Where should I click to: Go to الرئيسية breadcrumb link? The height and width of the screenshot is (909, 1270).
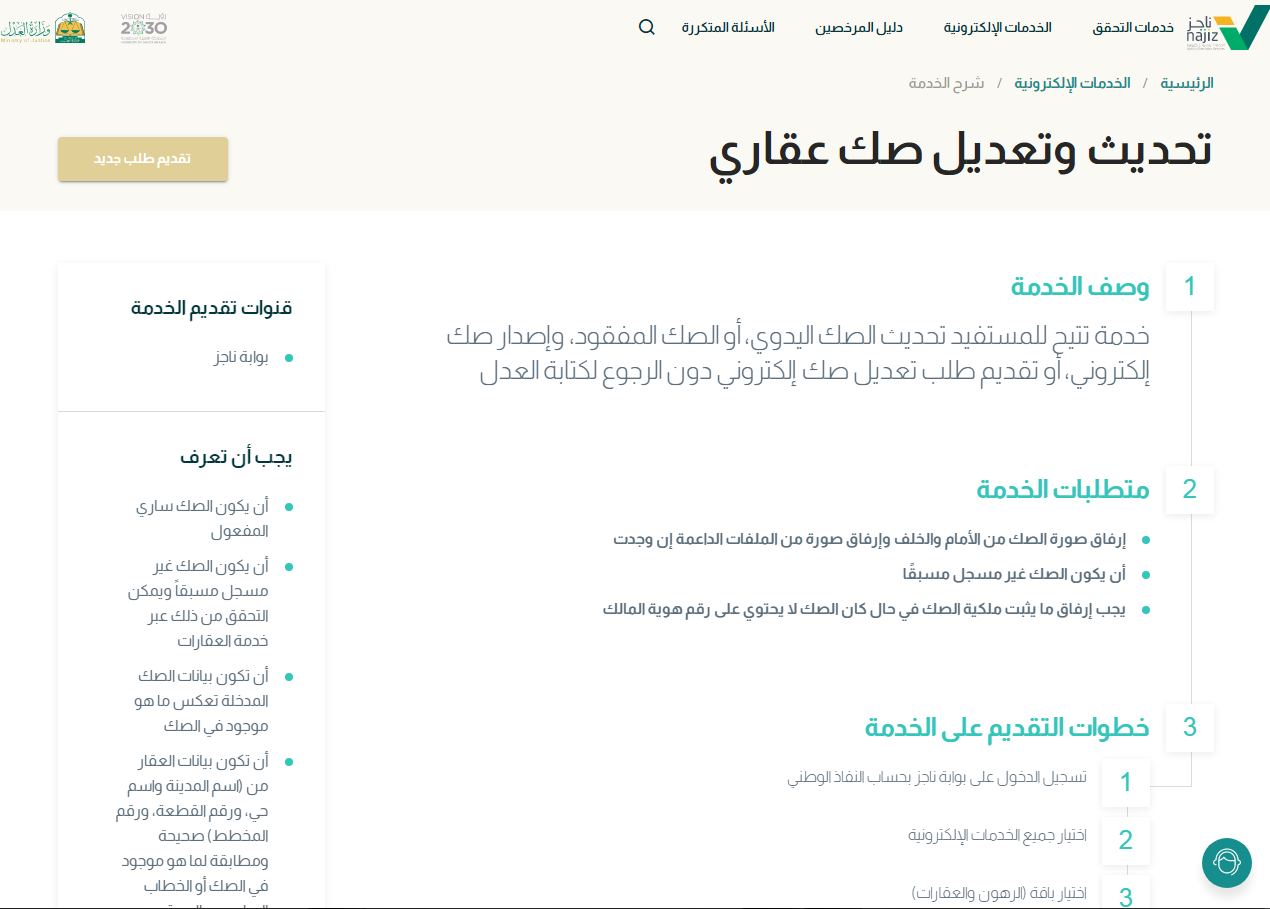(1187, 83)
